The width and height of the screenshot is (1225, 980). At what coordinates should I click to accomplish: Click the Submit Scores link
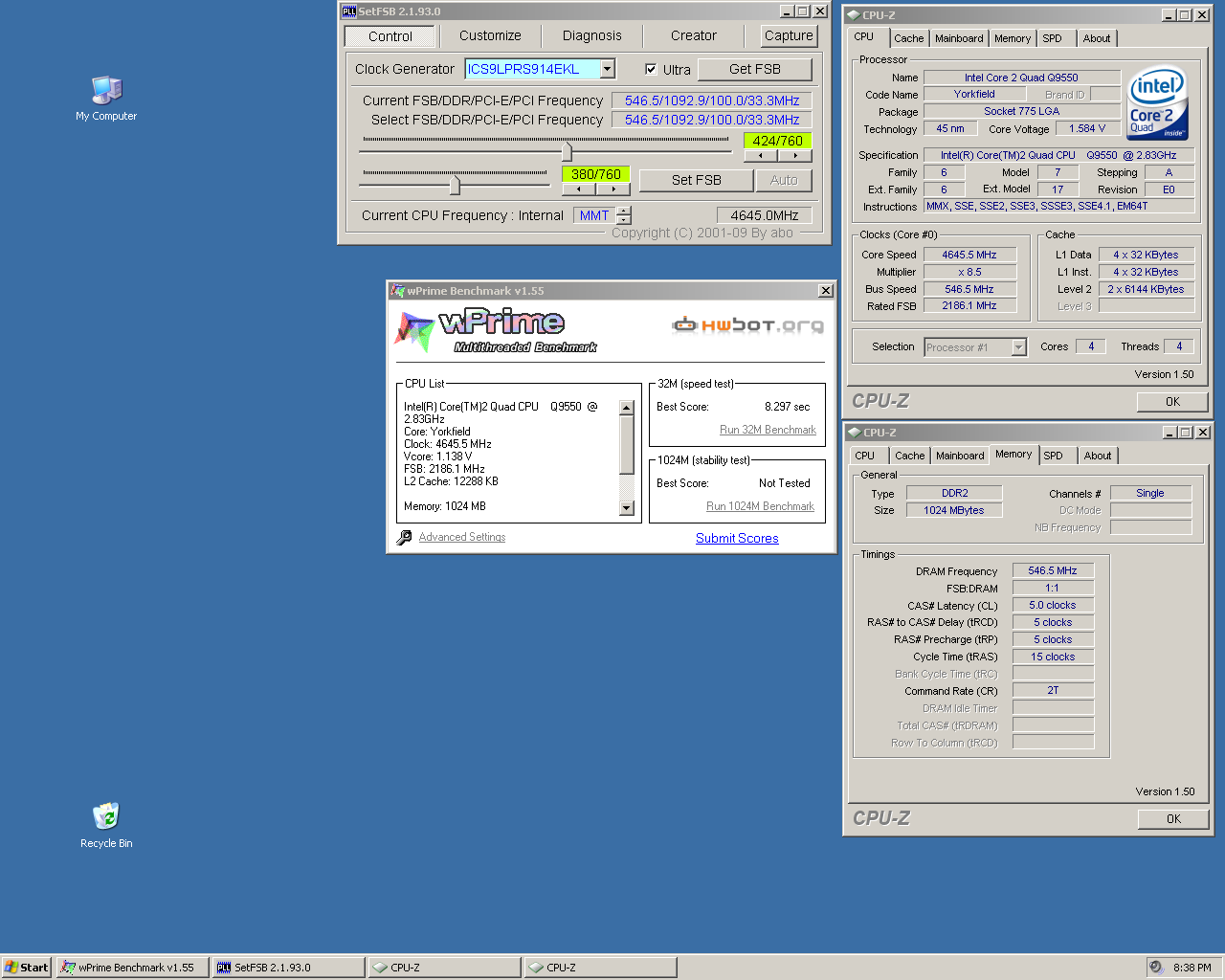tap(737, 538)
